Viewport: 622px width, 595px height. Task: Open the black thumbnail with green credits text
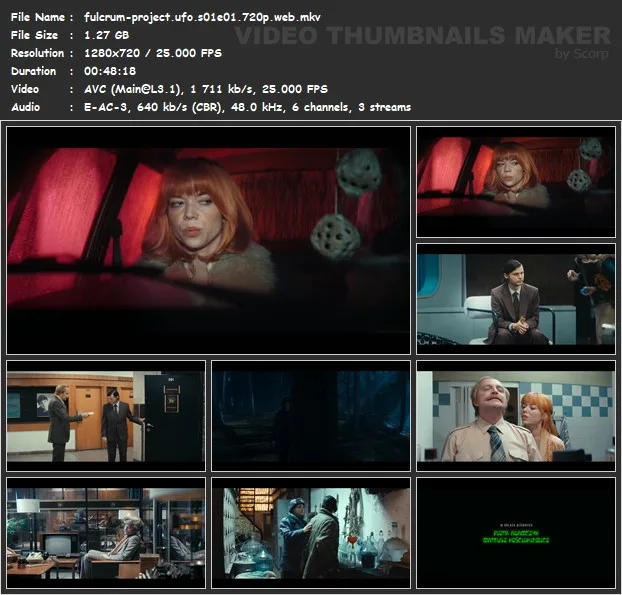(x=516, y=533)
